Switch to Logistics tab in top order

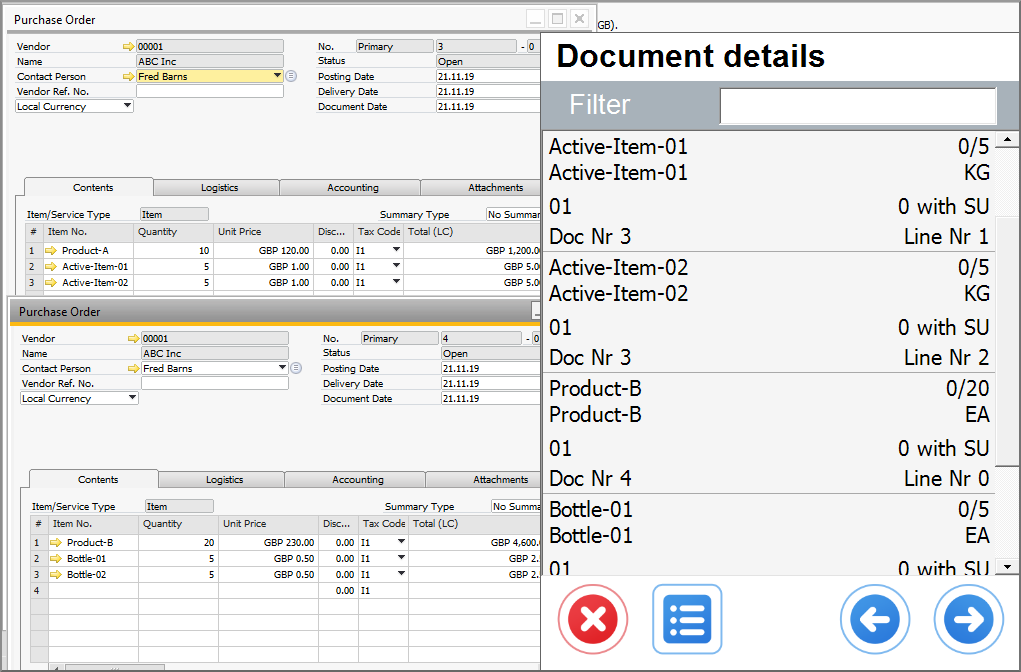(x=219, y=188)
